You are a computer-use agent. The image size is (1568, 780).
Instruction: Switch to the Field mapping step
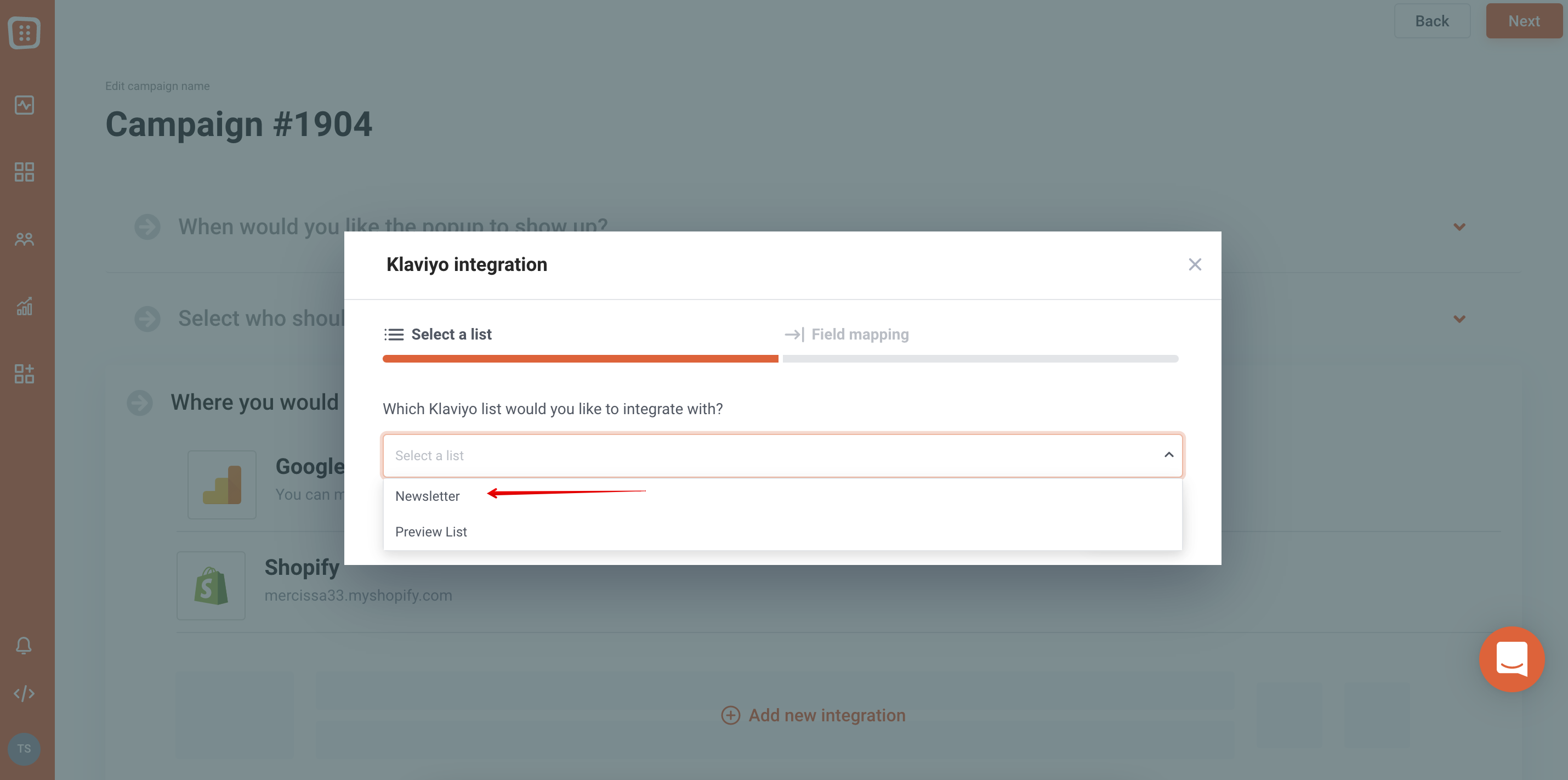(x=847, y=334)
